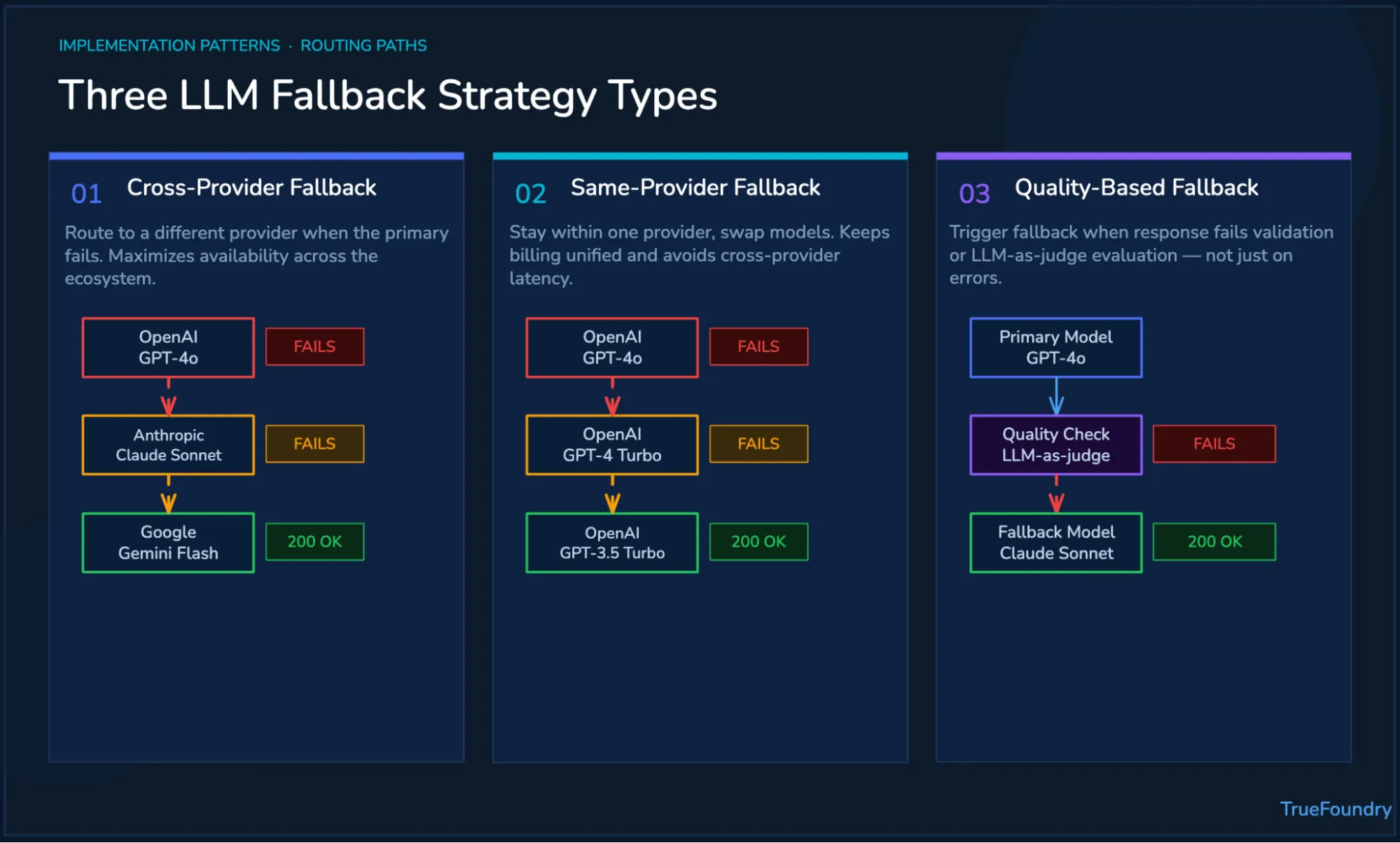Viewport: 1400px width, 843px height.
Task: Click the 03 number label
Action: tap(974, 194)
